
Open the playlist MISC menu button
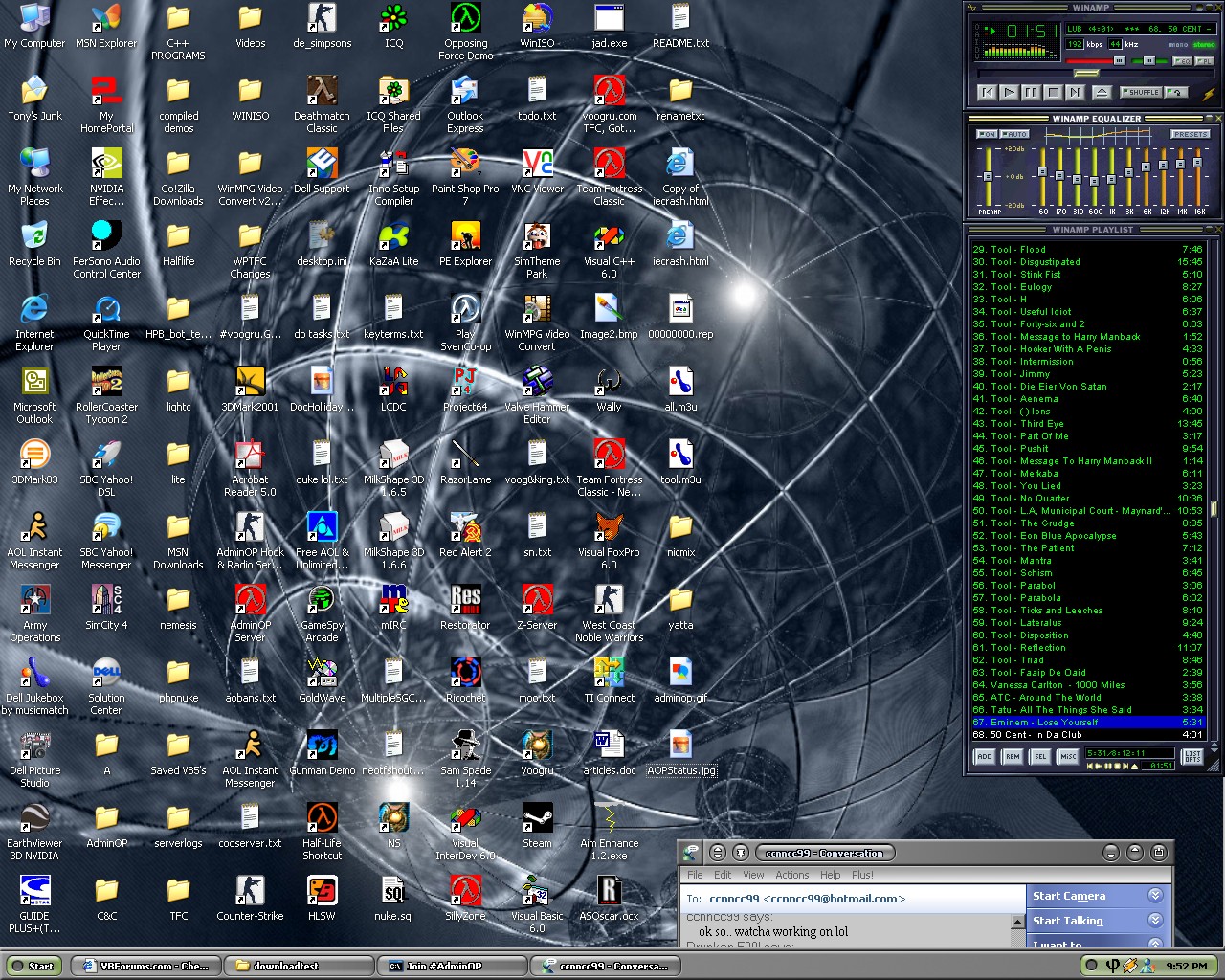(x=1068, y=756)
